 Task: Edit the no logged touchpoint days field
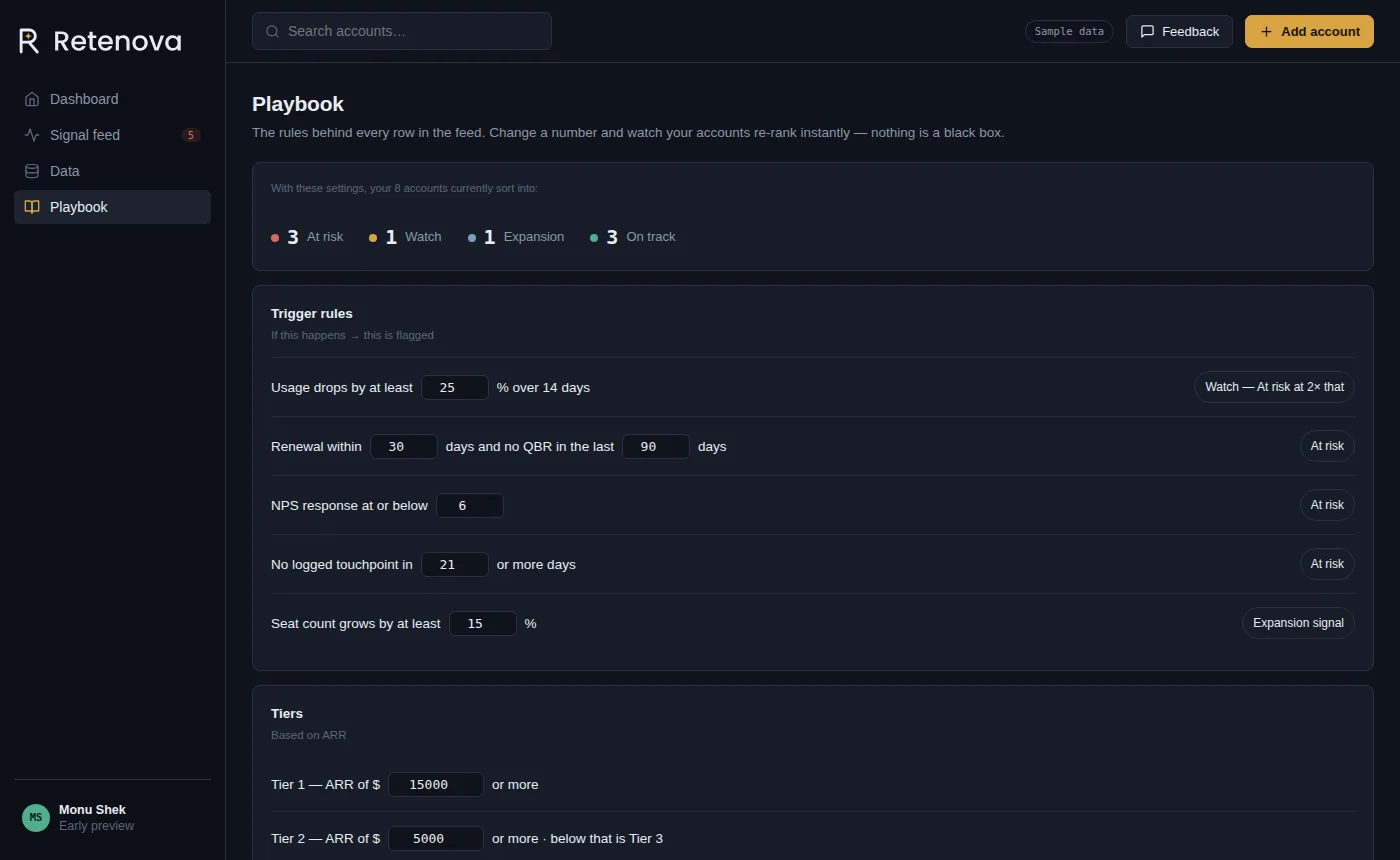point(455,564)
